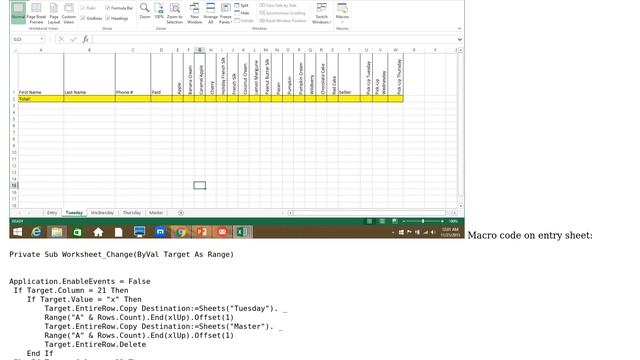Toggle the Formula Bar checkbox
Screen dimensions: 640x360
tap(119, 8)
